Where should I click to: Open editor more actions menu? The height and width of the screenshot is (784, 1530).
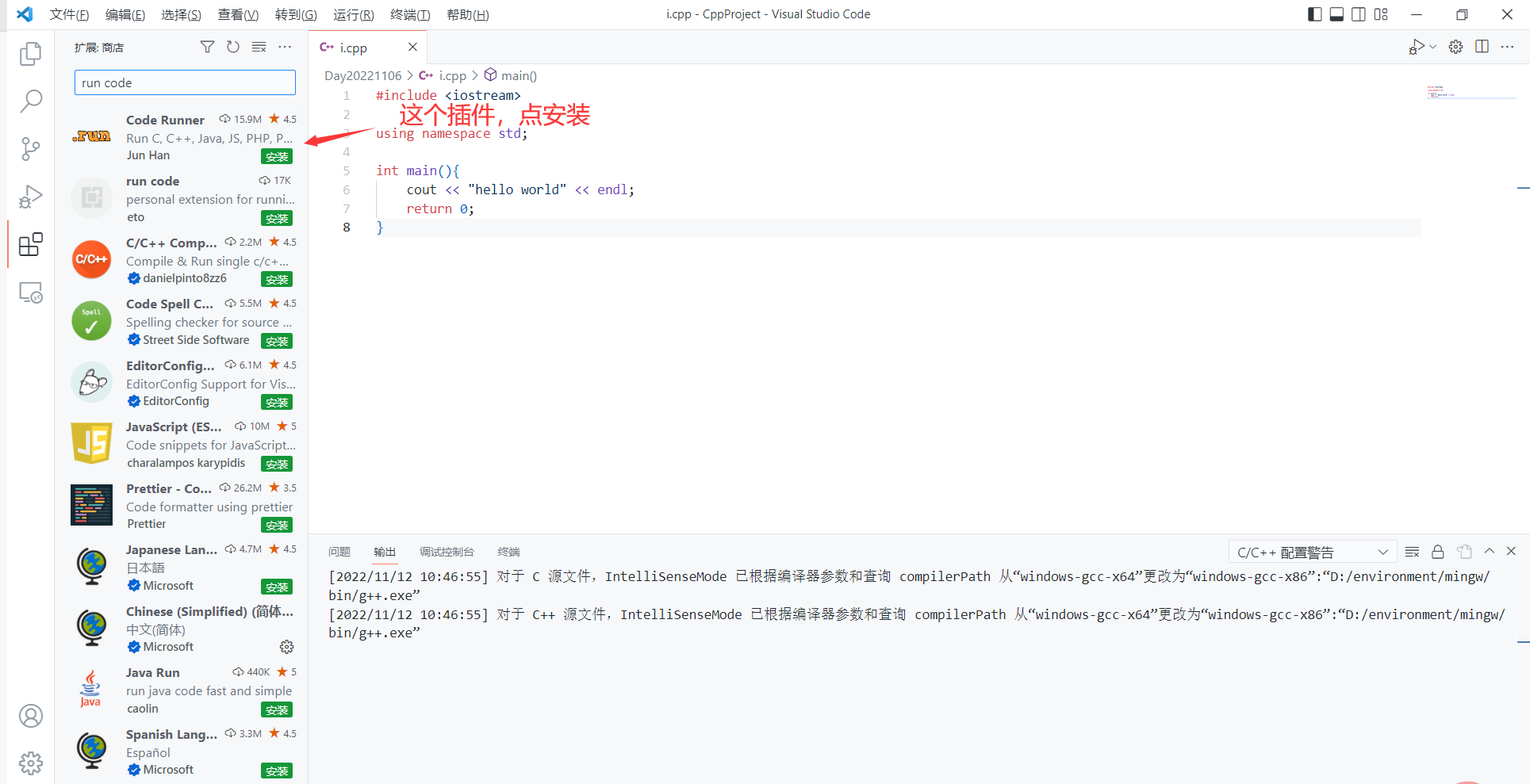pyautogui.click(x=1507, y=47)
